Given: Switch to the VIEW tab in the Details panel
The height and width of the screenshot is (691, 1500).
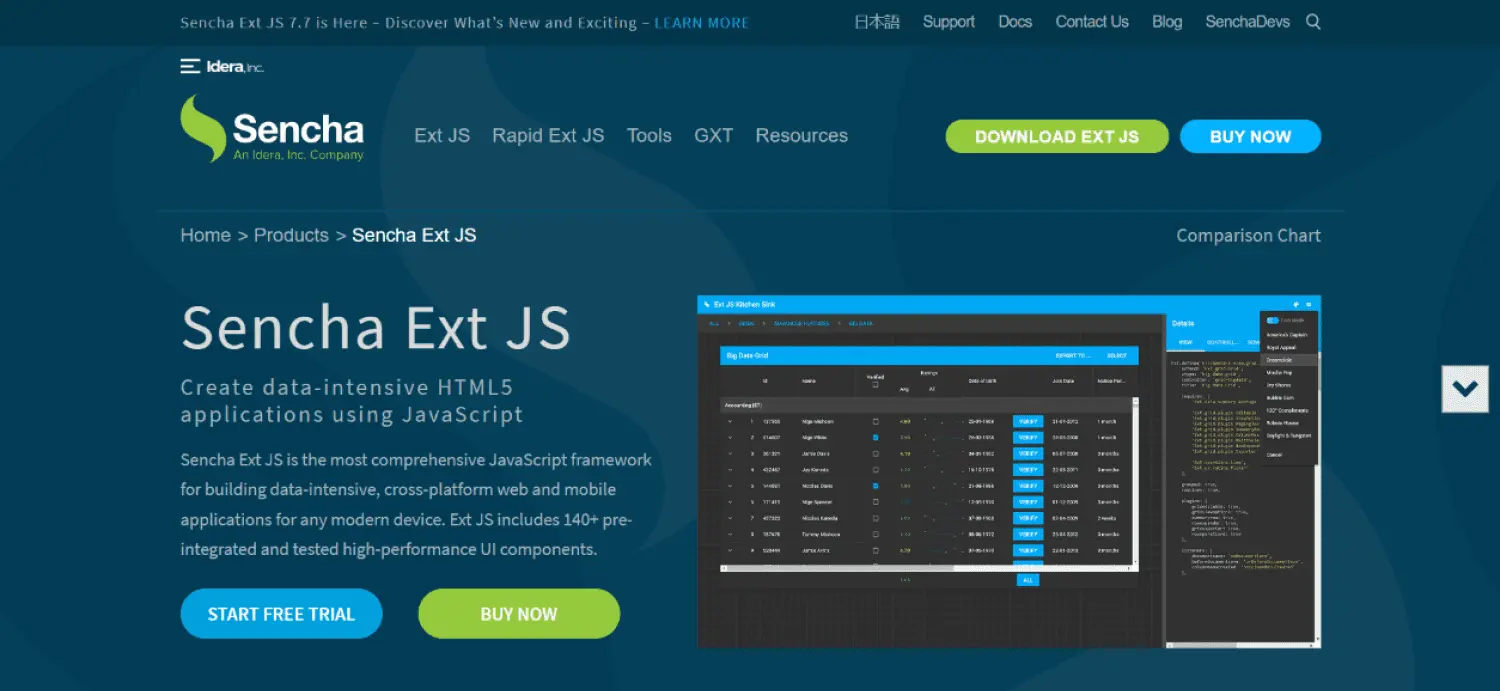Looking at the screenshot, I should click(1187, 342).
